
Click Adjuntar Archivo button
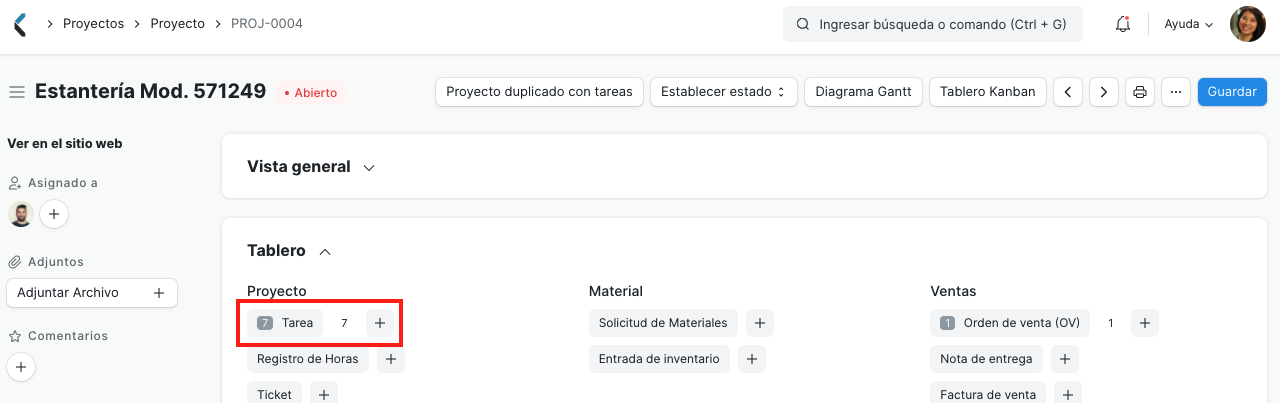(92, 293)
